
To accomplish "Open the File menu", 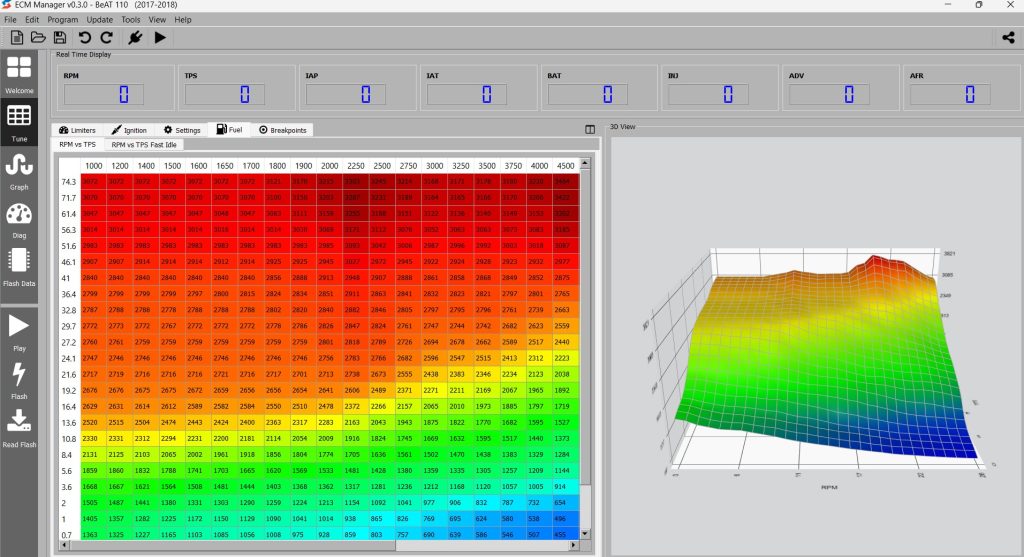I will (10, 20).
